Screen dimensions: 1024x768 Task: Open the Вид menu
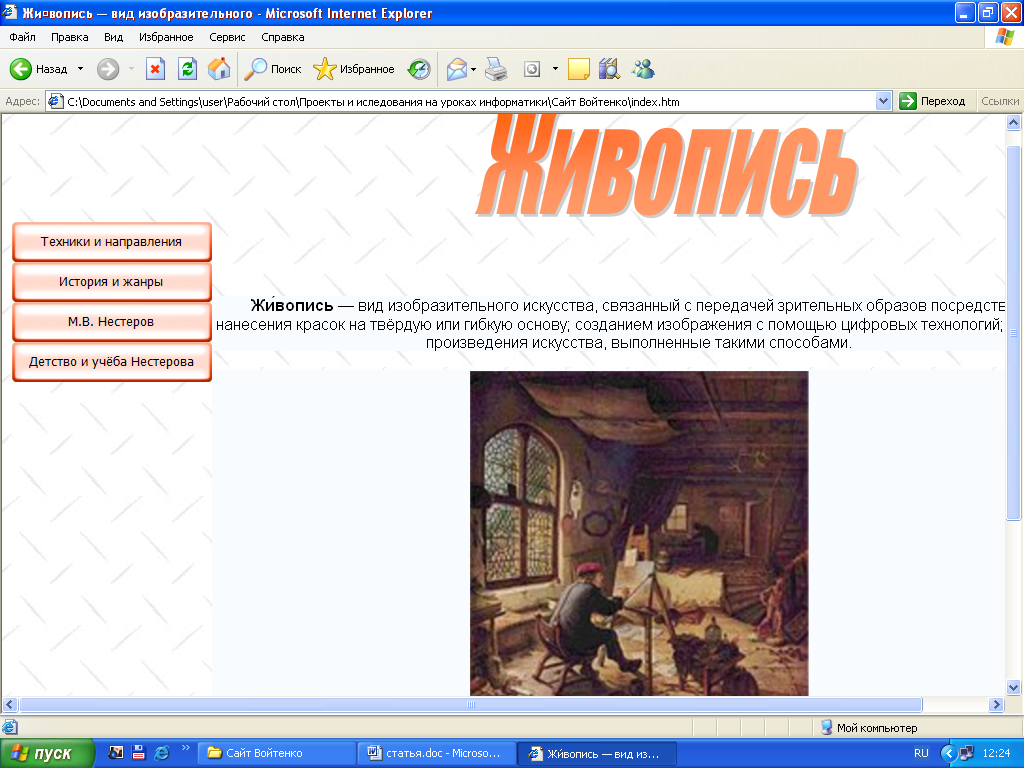tap(114, 37)
